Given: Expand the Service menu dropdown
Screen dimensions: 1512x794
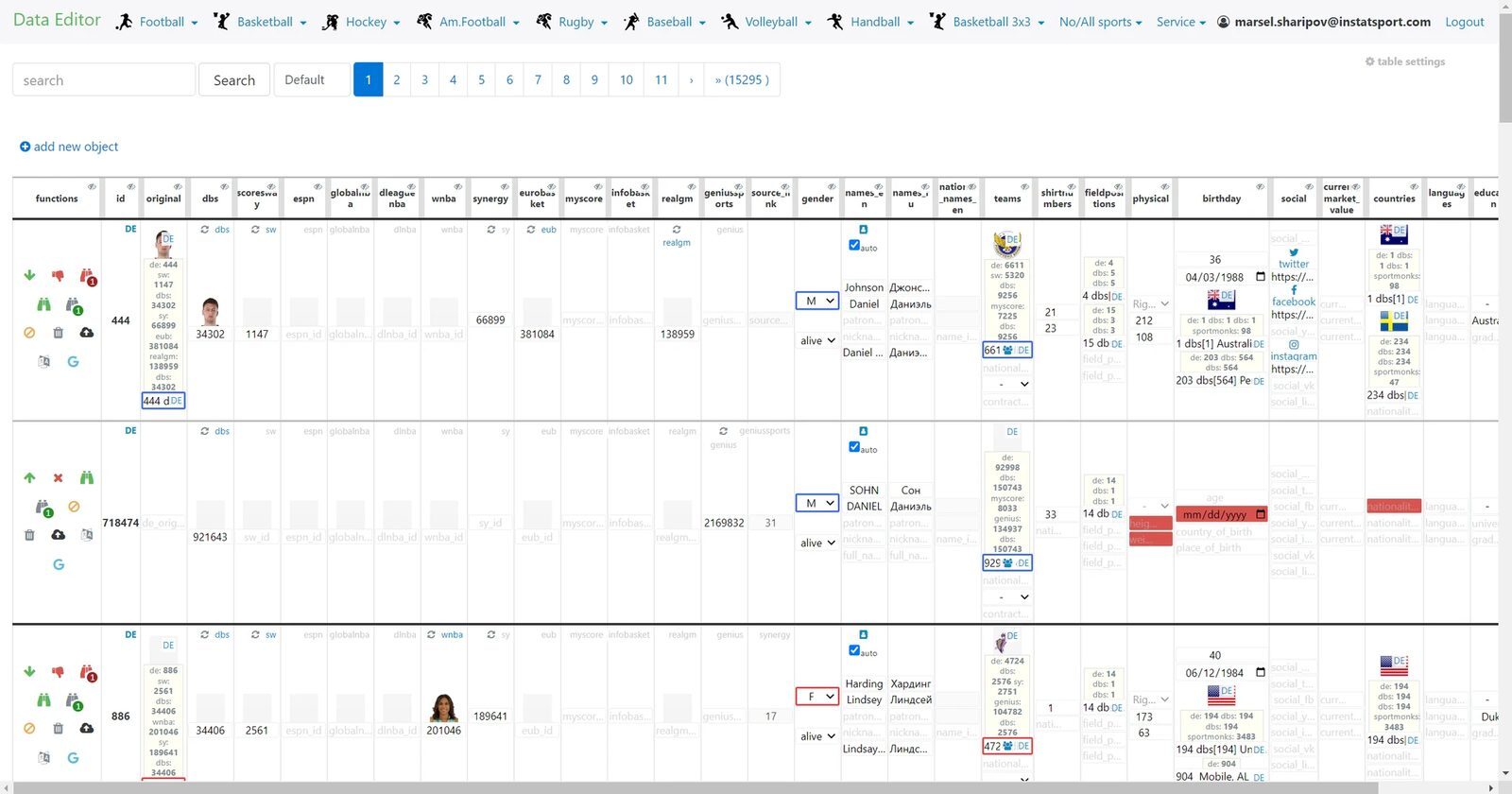Looking at the screenshot, I should pyautogui.click(x=1181, y=22).
